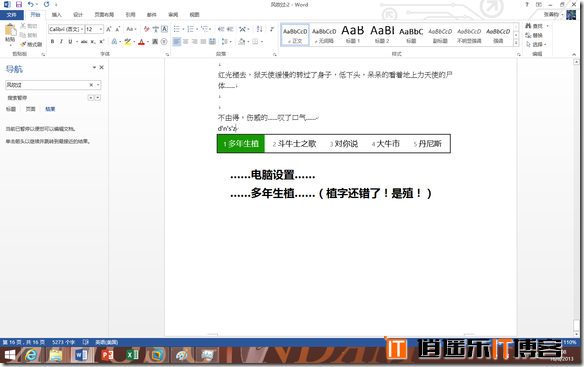The height and width of the screenshot is (367, 584).
Task: Apply character shading
Action: (x=155, y=42)
